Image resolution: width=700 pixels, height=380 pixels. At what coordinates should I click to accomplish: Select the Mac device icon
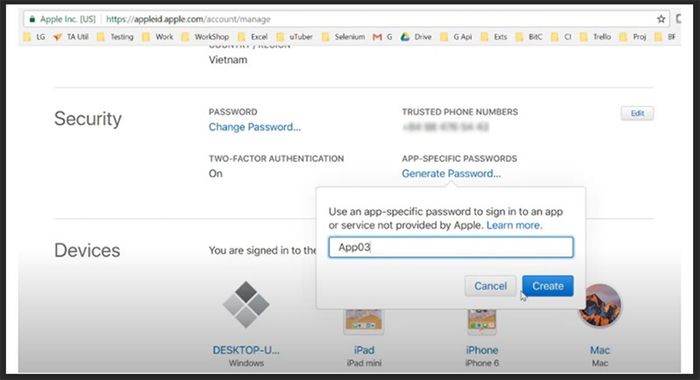(x=600, y=305)
